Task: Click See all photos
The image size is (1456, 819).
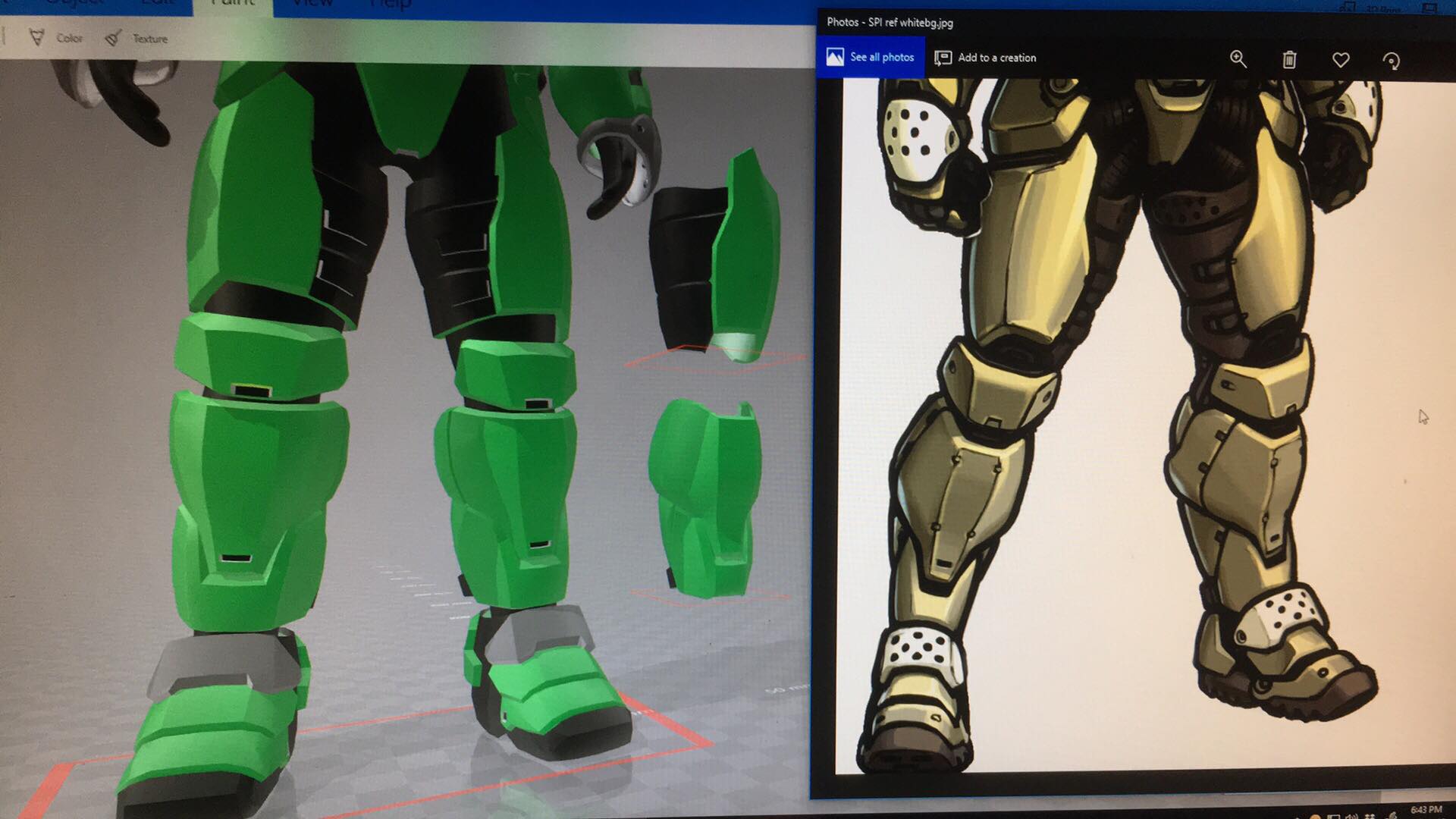Action: tap(871, 57)
